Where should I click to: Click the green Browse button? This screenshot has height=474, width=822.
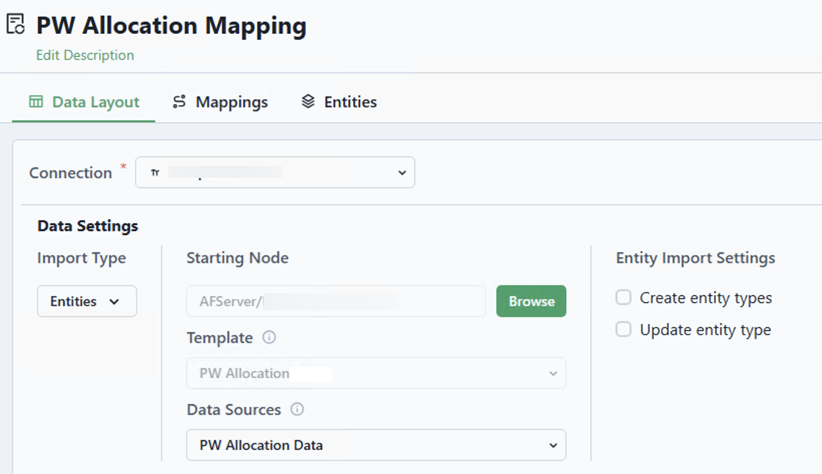(531, 301)
